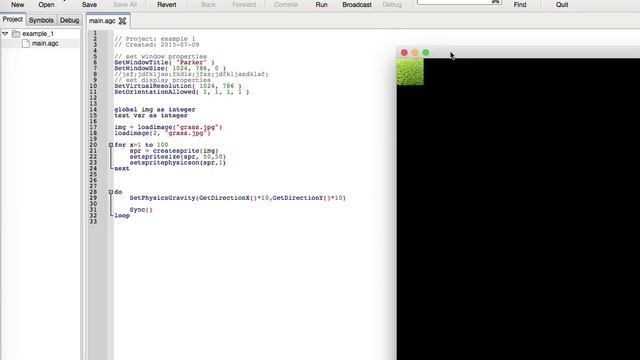The height and width of the screenshot is (360, 640).
Task: Click the Save All toolbar button
Action: [x=124, y=4]
